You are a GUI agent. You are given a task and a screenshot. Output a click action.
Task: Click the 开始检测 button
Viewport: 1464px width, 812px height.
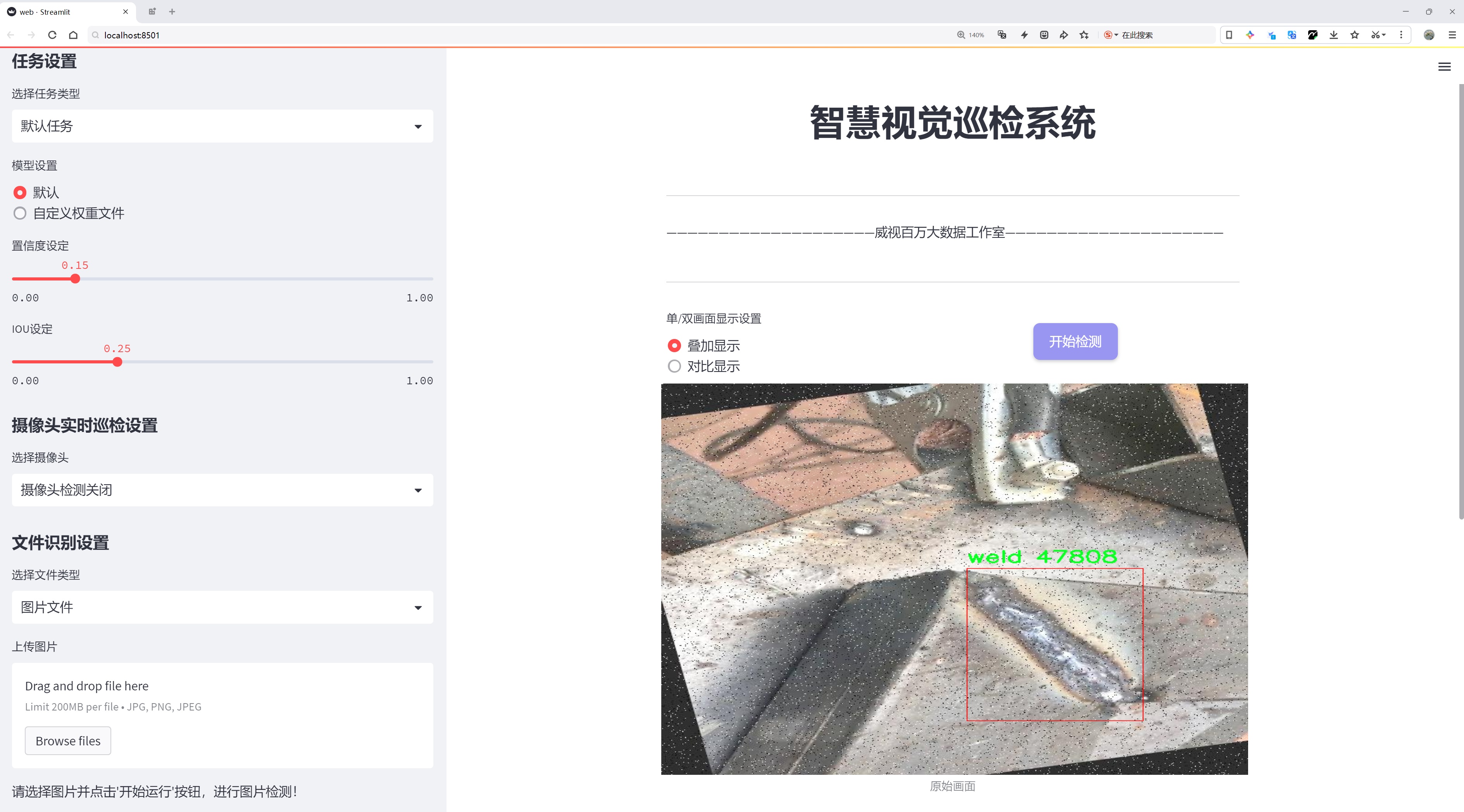(1075, 341)
